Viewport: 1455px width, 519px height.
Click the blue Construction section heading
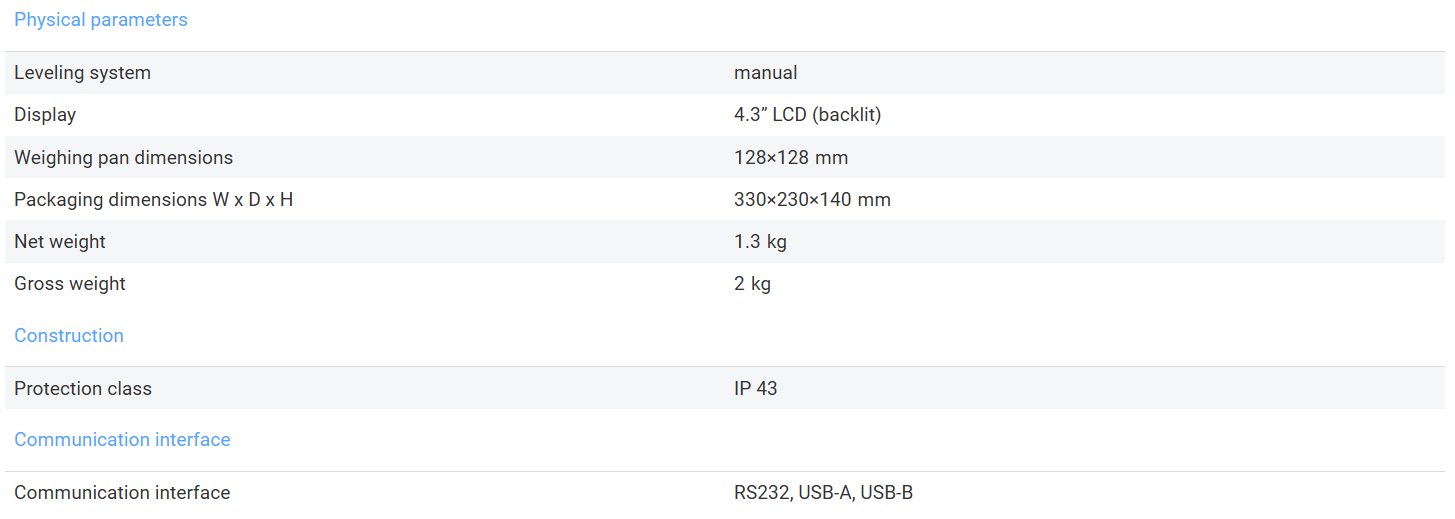click(69, 336)
